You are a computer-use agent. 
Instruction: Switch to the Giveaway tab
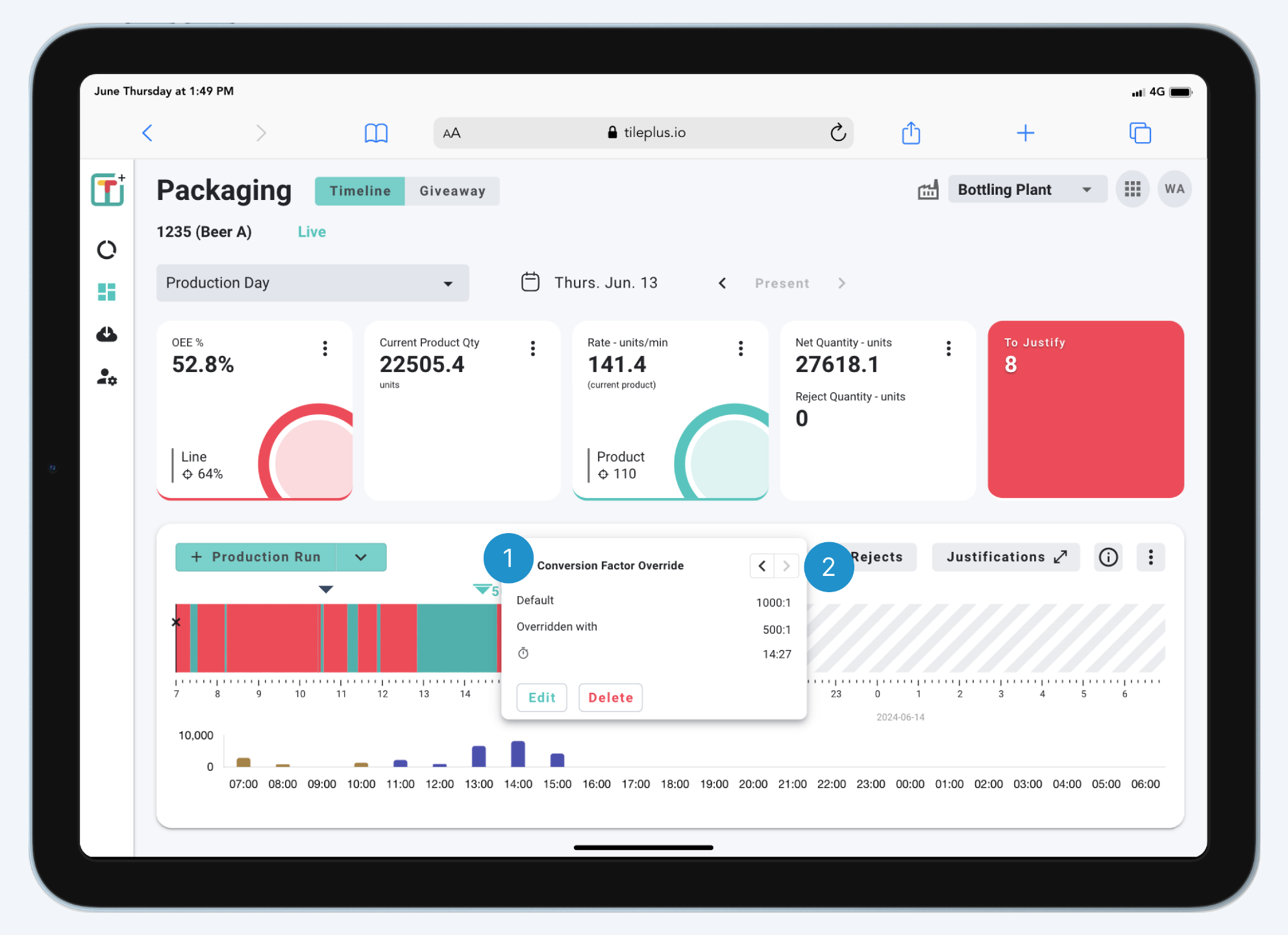[x=452, y=191]
